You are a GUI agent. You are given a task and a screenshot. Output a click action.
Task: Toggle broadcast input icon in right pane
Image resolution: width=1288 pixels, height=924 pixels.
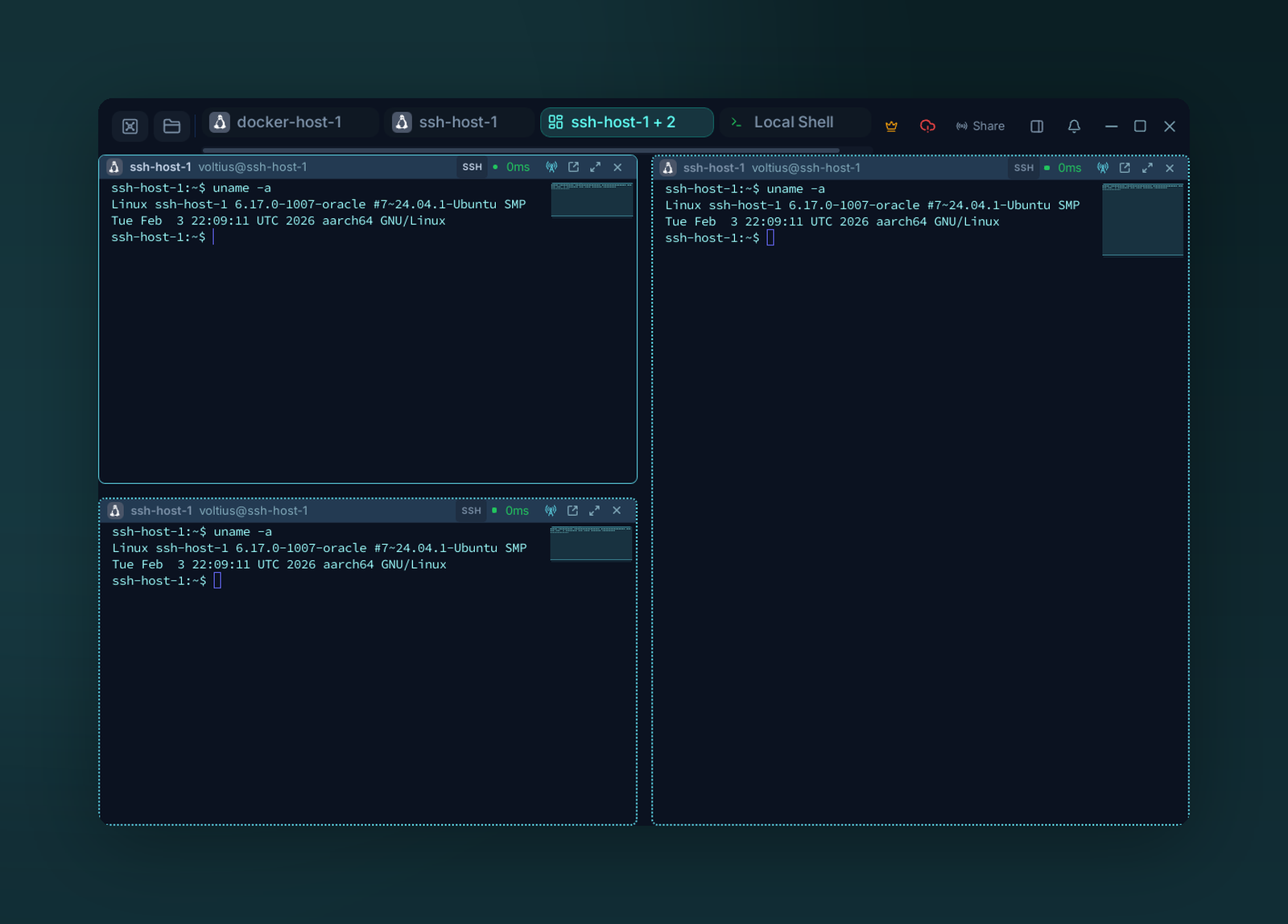(1103, 168)
